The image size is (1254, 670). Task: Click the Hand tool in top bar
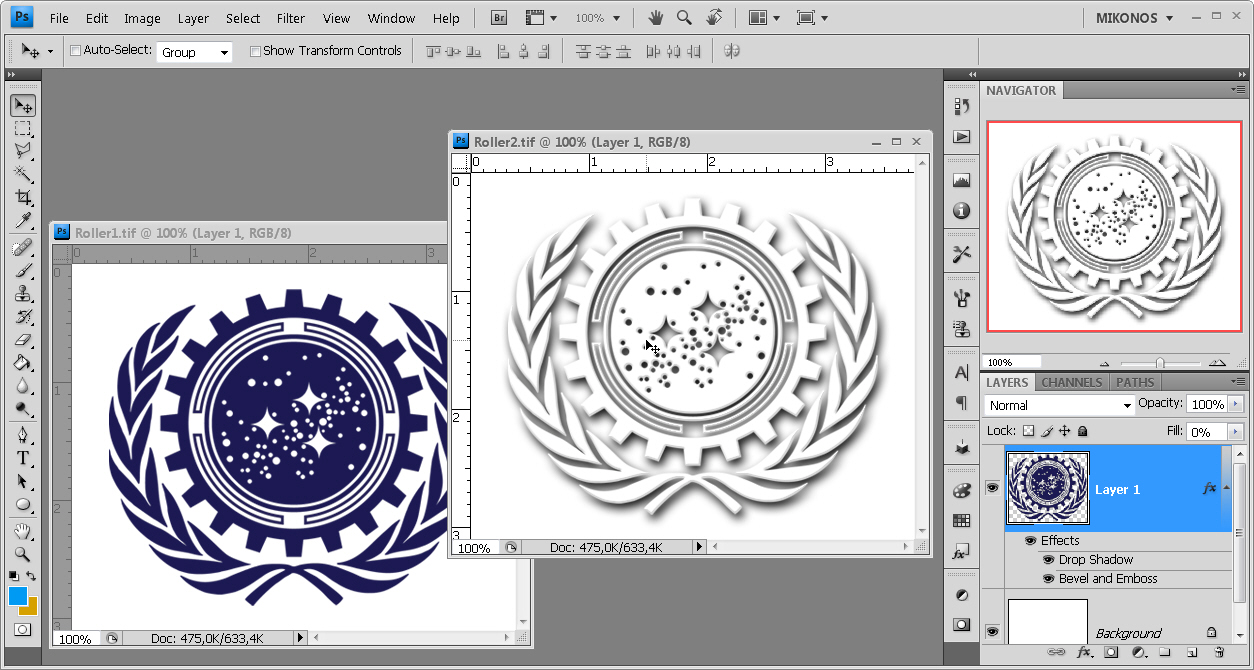click(656, 18)
